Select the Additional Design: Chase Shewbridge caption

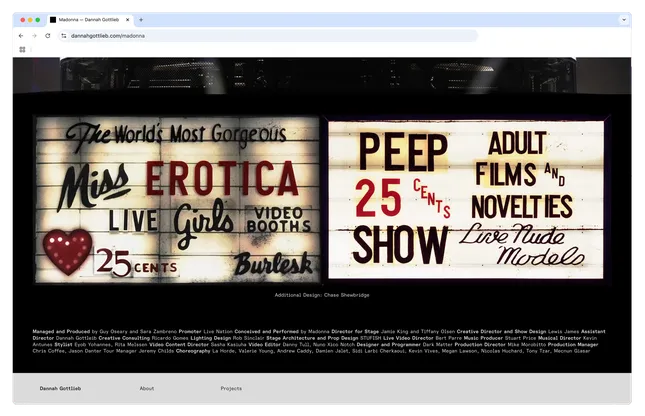[x=322, y=295]
